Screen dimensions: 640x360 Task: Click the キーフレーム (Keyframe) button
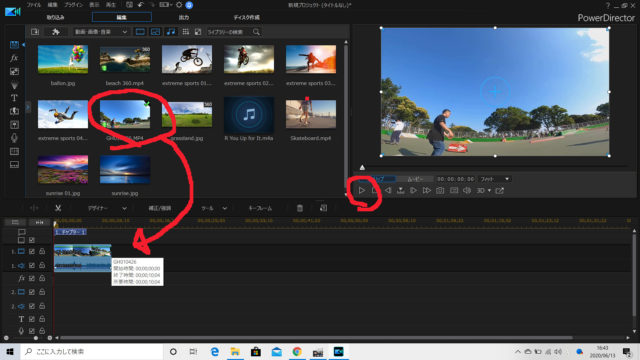pos(260,208)
